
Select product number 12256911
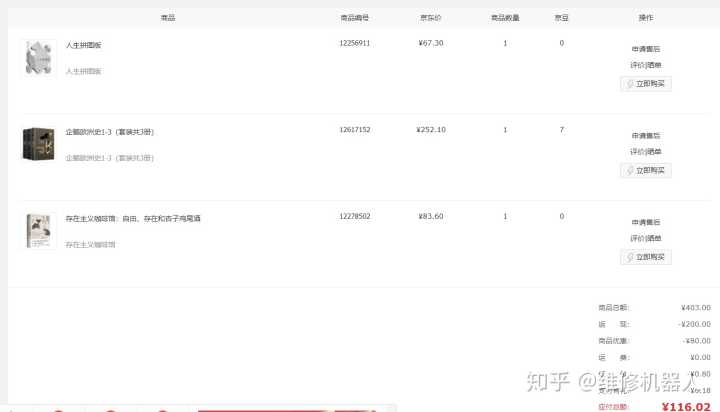[354, 43]
